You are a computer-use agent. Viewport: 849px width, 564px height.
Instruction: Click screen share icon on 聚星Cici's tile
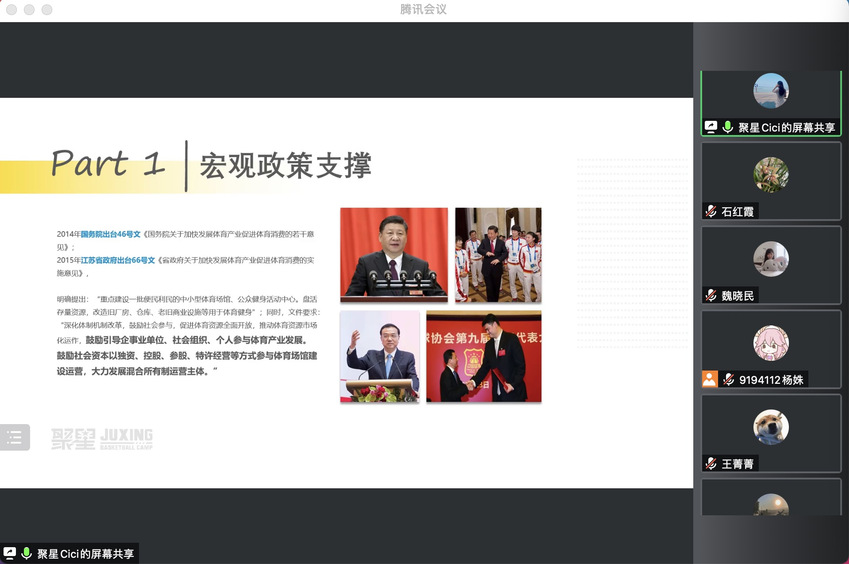click(x=711, y=127)
